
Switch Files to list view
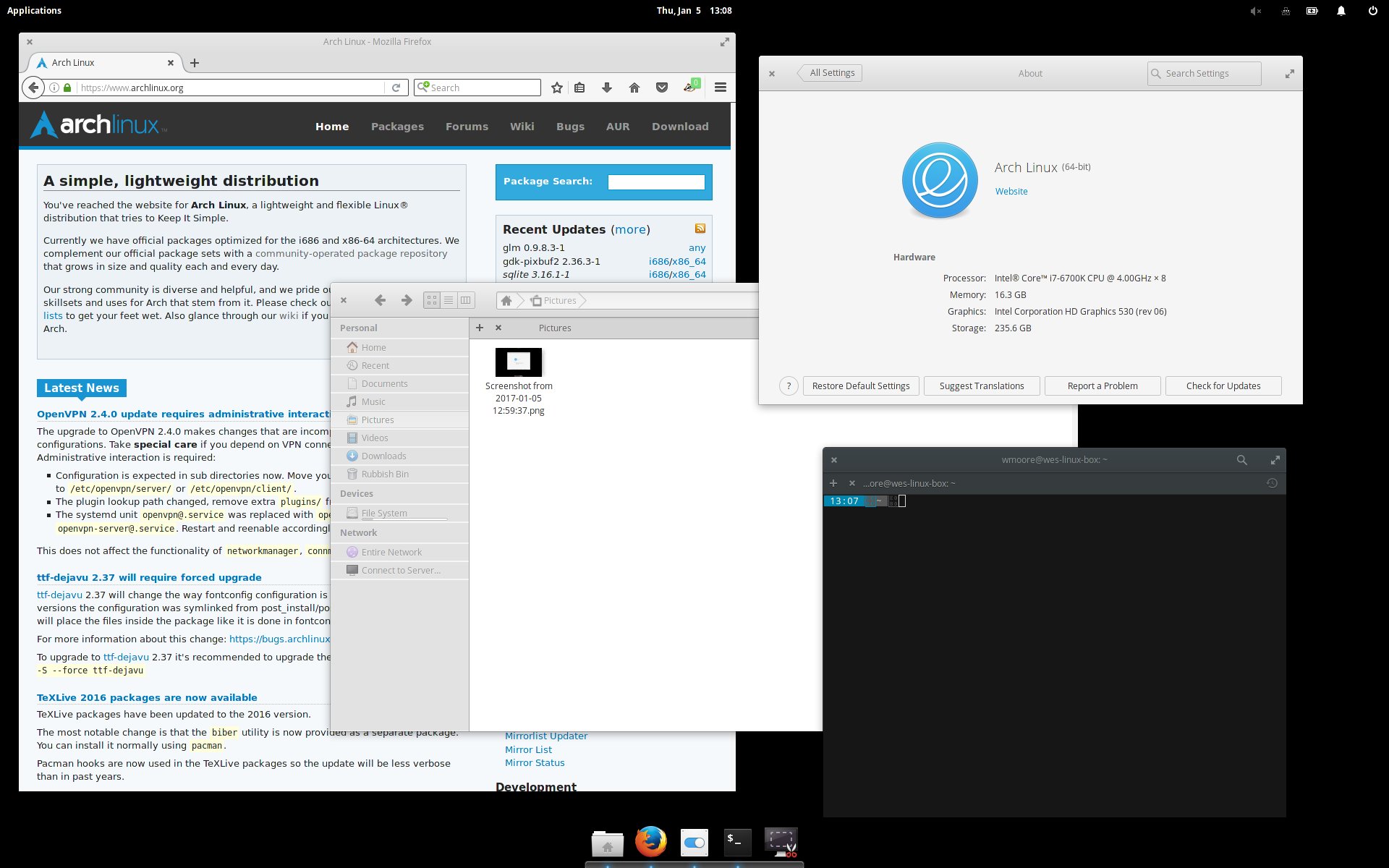click(449, 300)
